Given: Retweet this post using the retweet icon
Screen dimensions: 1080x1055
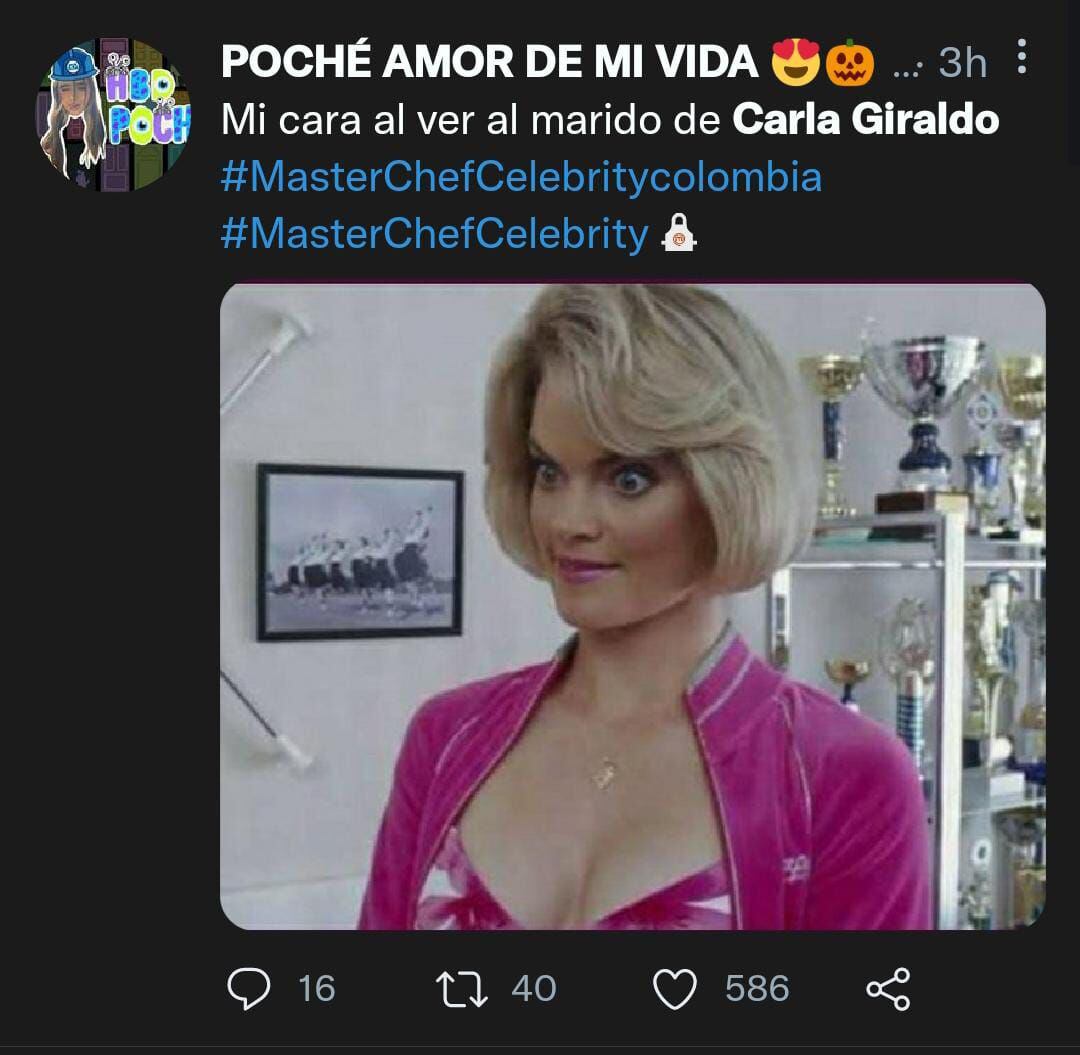Looking at the screenshot, I should [462, 989].
